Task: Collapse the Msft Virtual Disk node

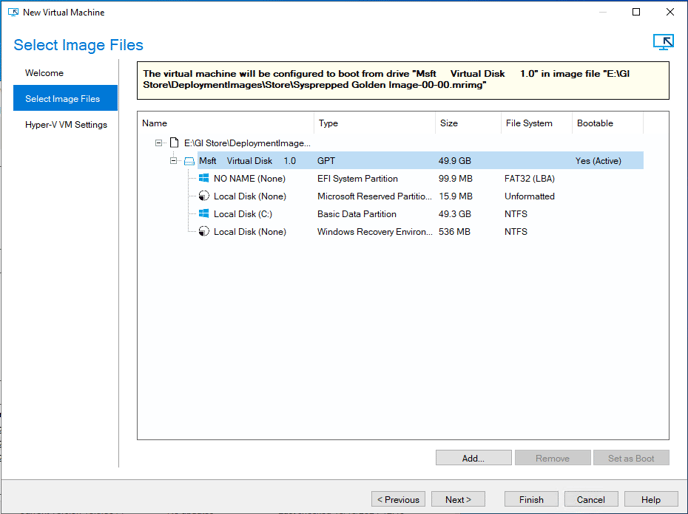Action: pyautogui.click(x=173, y=161)
